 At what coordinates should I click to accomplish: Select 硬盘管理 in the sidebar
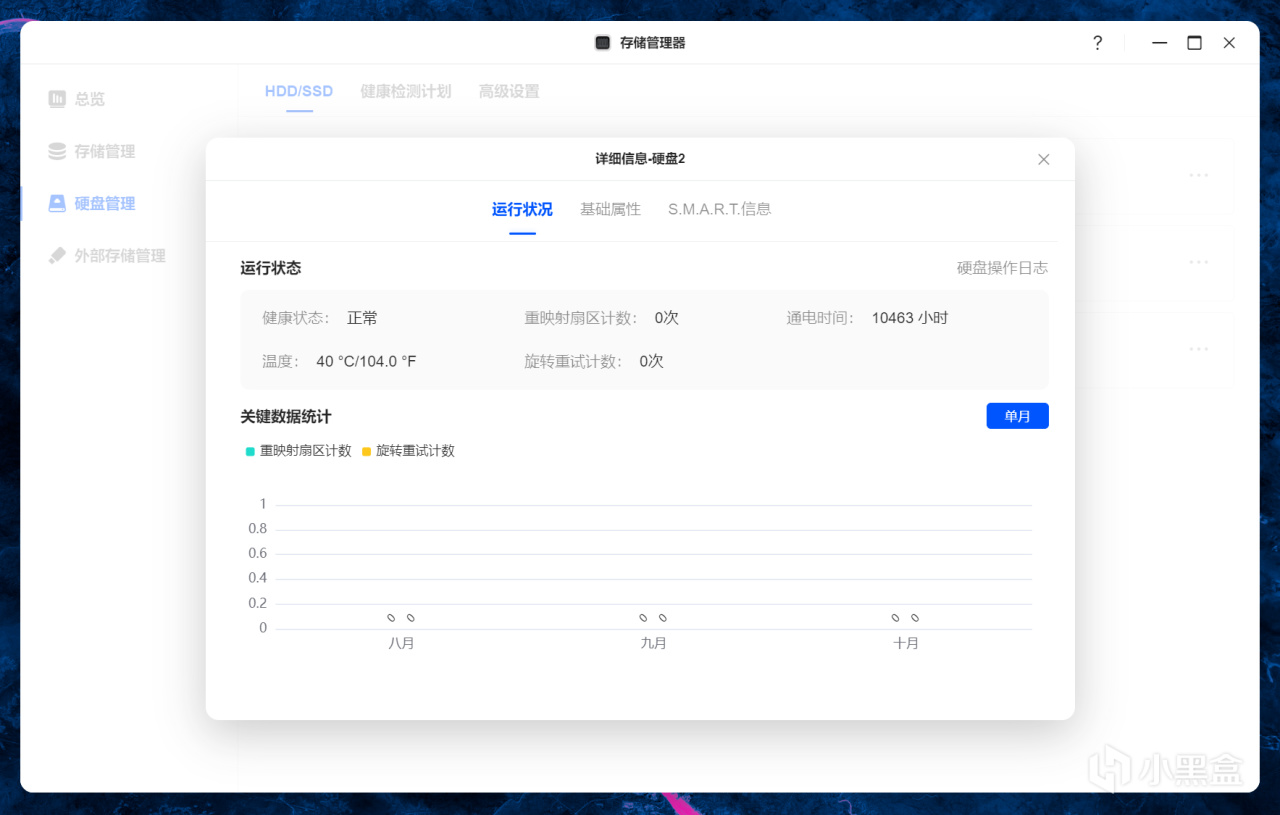pos(105,203)
